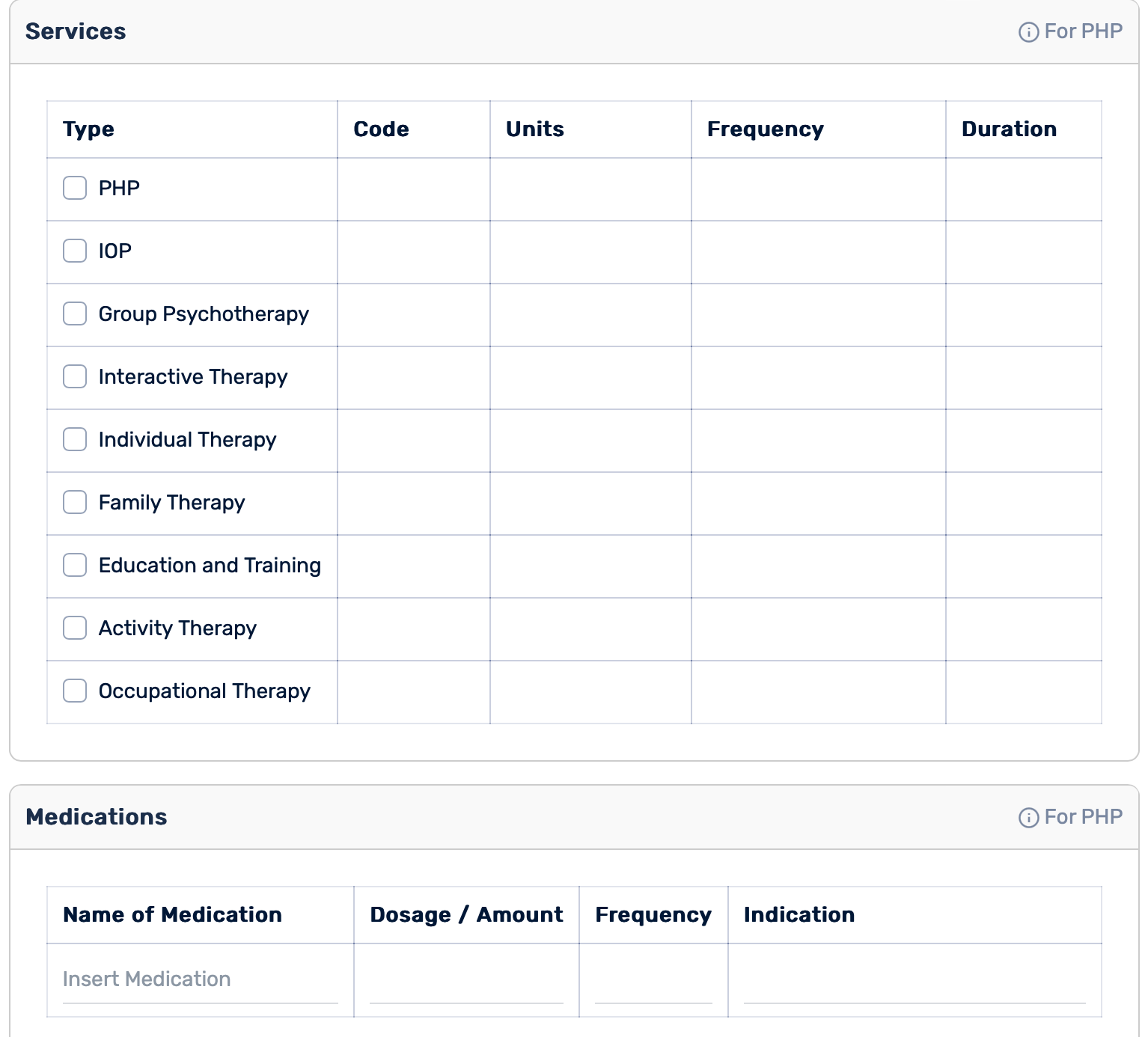Check the Family Therapy checkbox

coord(75,502)
